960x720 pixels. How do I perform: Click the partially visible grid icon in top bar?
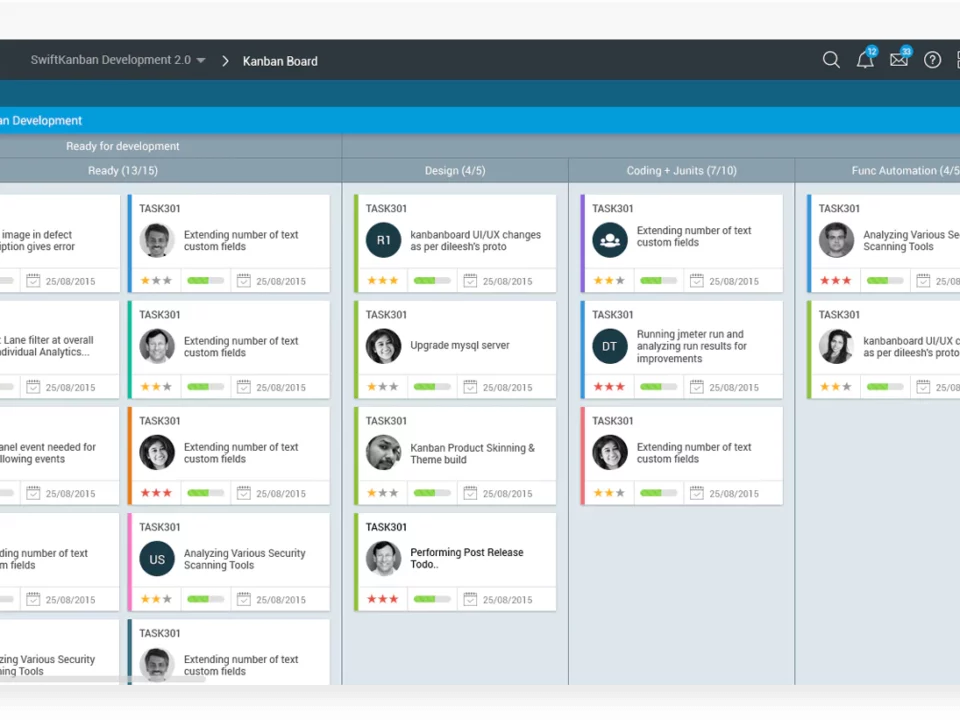pyautogui.click(x=958, y=60)
